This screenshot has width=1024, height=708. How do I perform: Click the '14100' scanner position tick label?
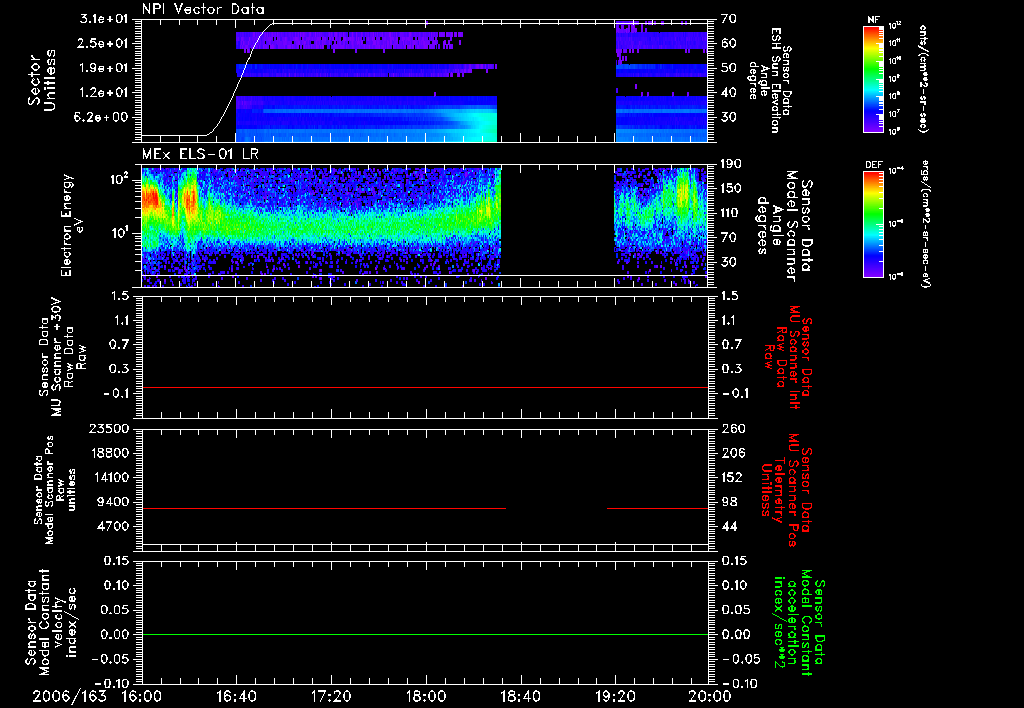108,477
